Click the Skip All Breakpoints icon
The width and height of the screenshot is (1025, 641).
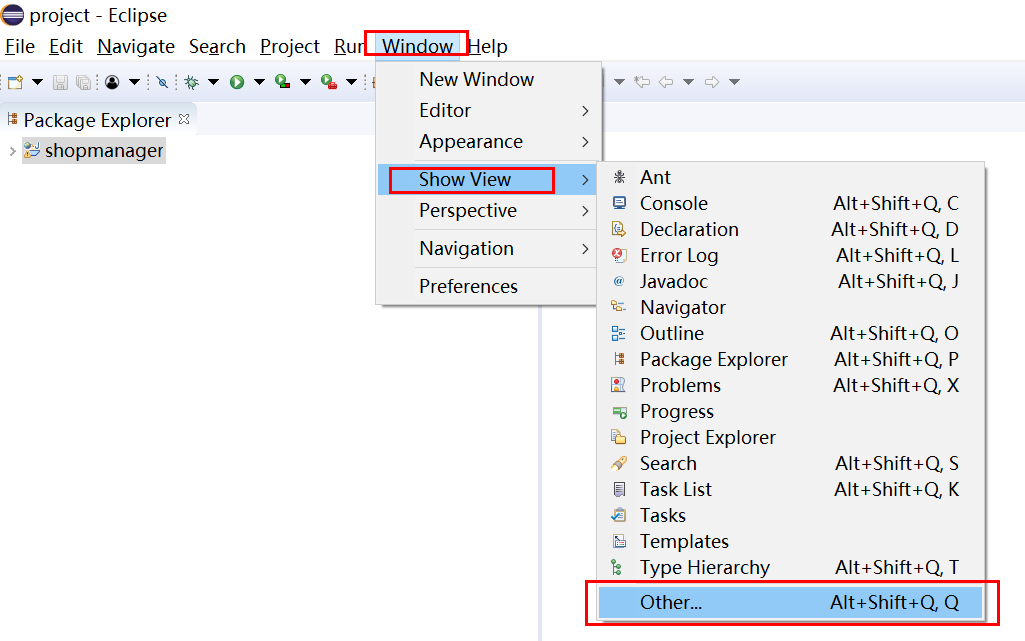coord(162,82)
